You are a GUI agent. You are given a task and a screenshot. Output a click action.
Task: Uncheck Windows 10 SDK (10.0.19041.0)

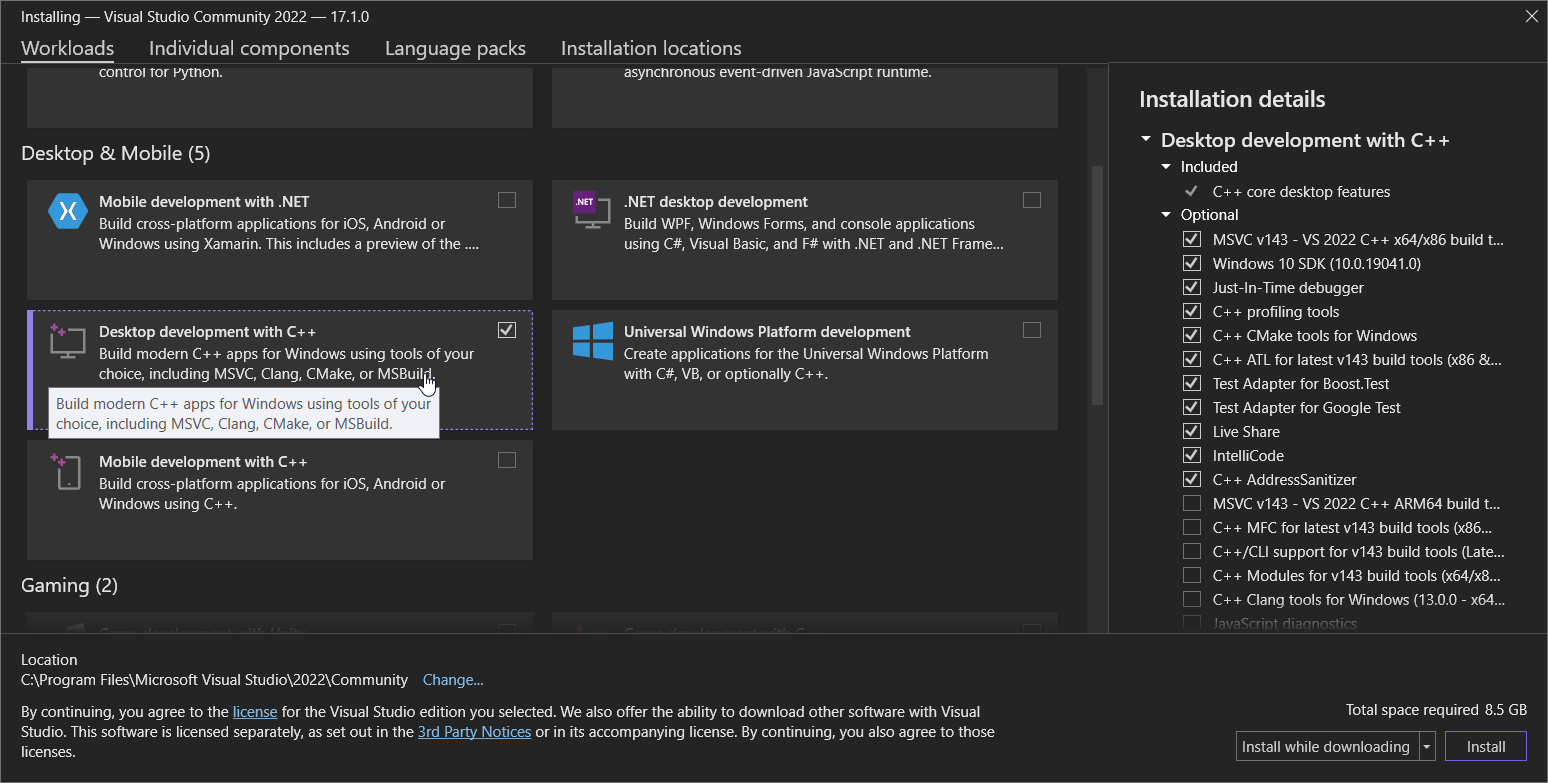pyautogui.click(x=1192, y=263)
